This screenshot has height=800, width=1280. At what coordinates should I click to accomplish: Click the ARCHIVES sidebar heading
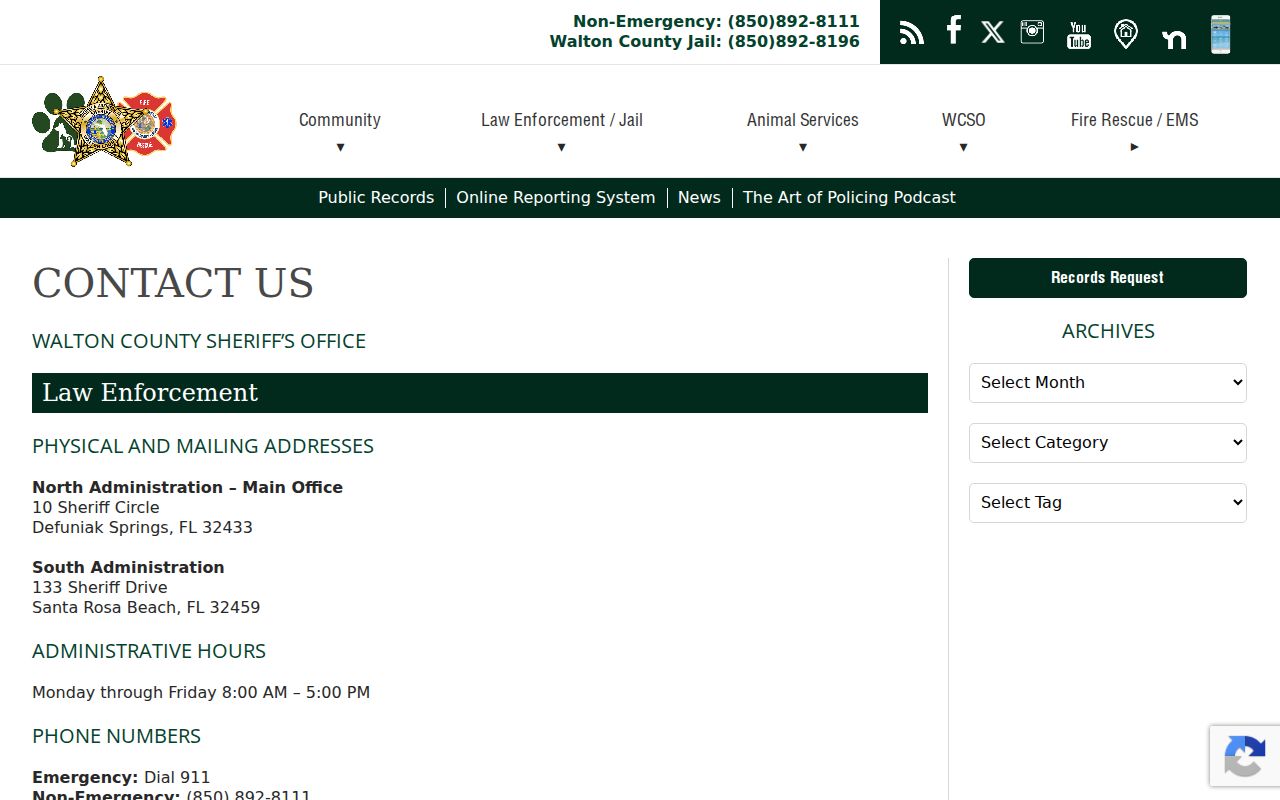(x=1108, y=331)
